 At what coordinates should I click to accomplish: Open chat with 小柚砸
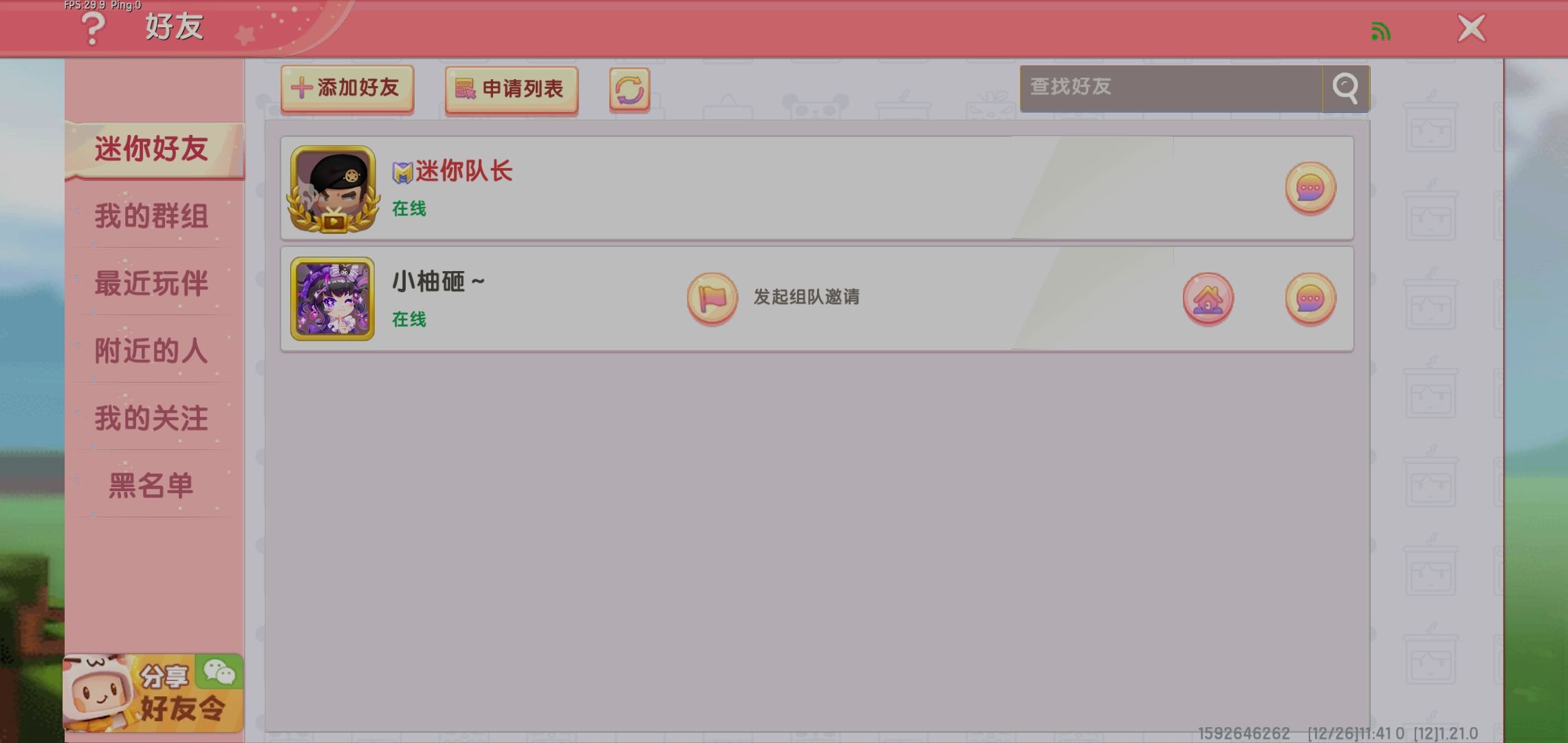1310,299
